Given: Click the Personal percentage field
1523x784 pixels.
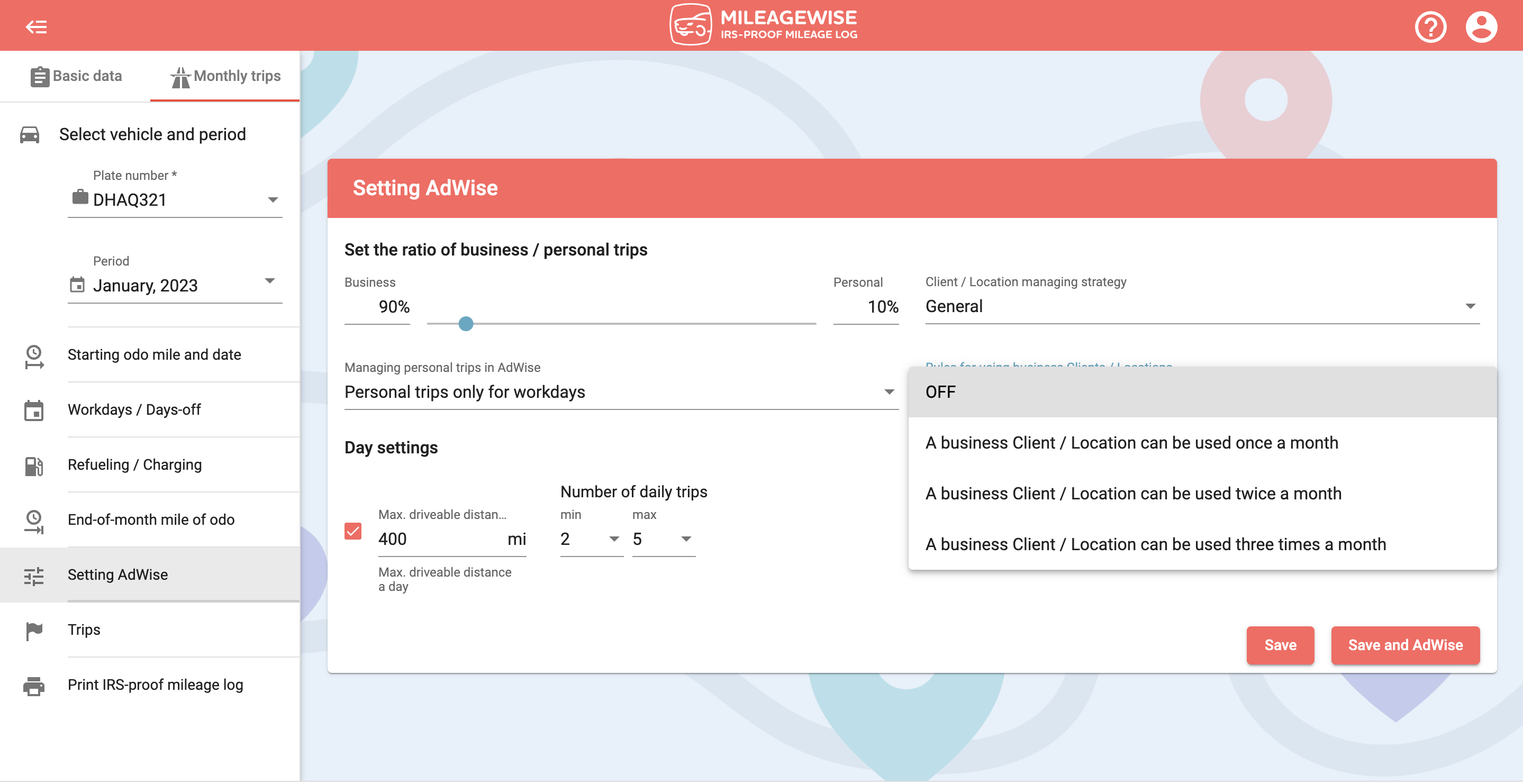Looking at the screenshot, I should 866,307.
